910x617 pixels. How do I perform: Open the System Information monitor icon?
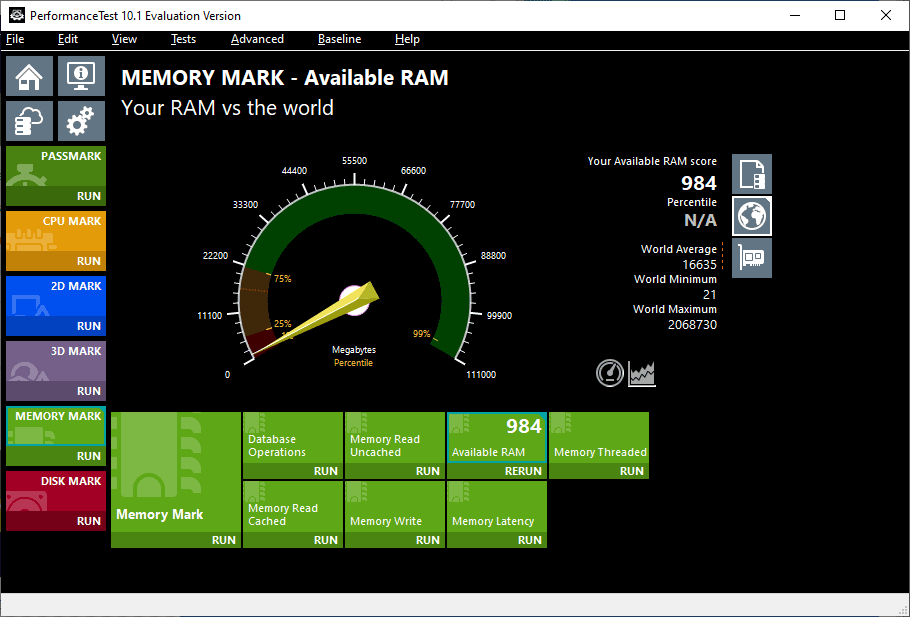[x=81, y=76]
